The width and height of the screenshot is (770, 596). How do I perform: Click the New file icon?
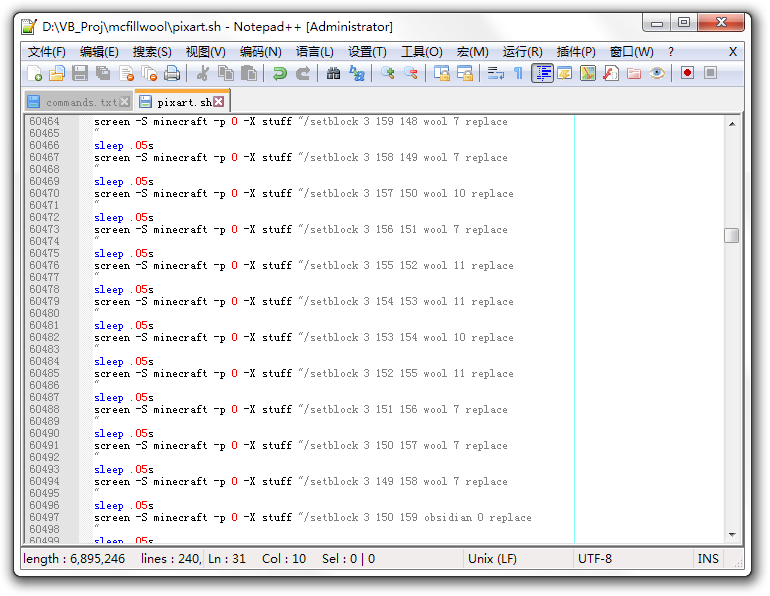35,73
